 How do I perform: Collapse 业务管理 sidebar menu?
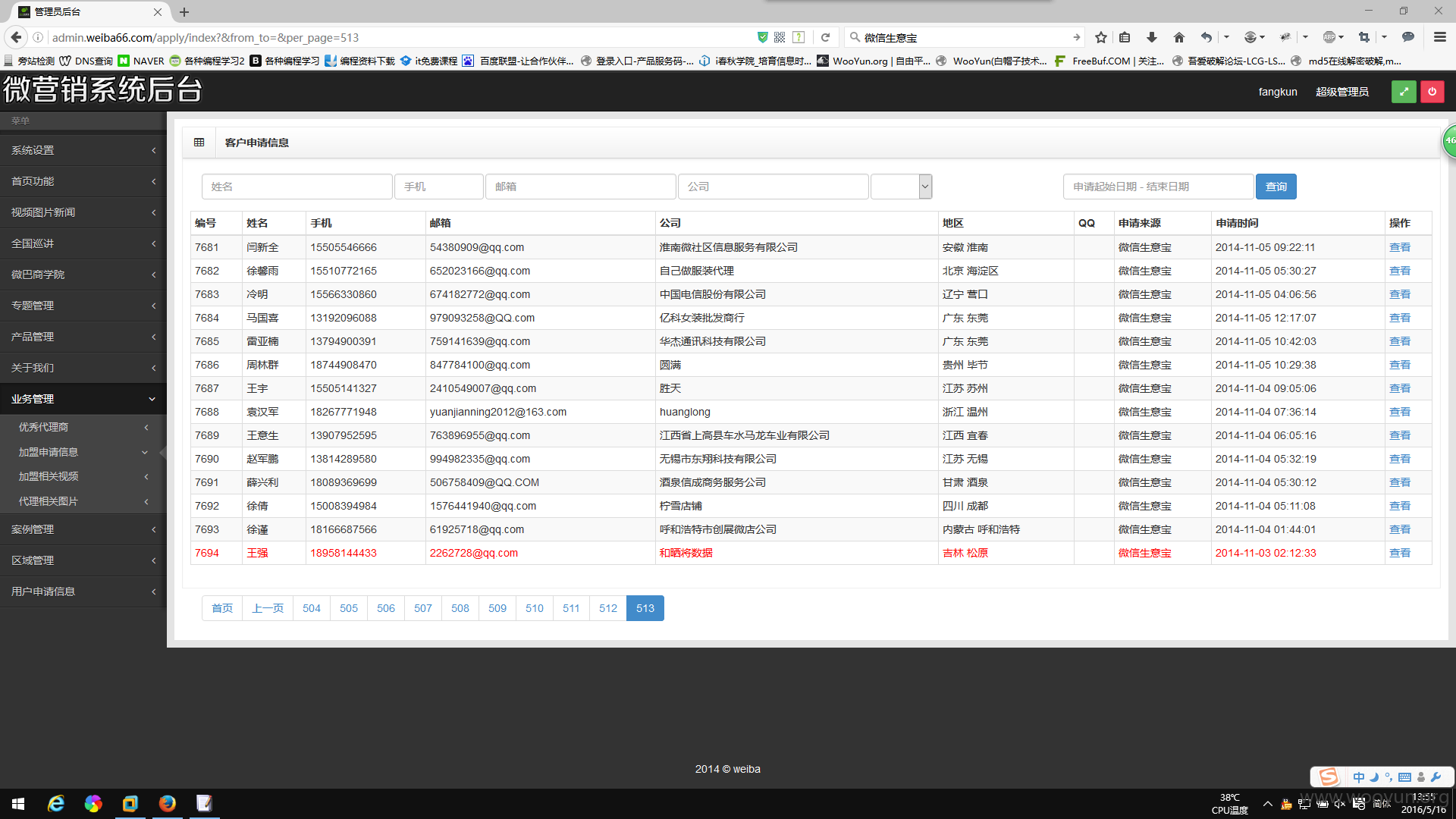pyautogui.click(x=83, y=399)
